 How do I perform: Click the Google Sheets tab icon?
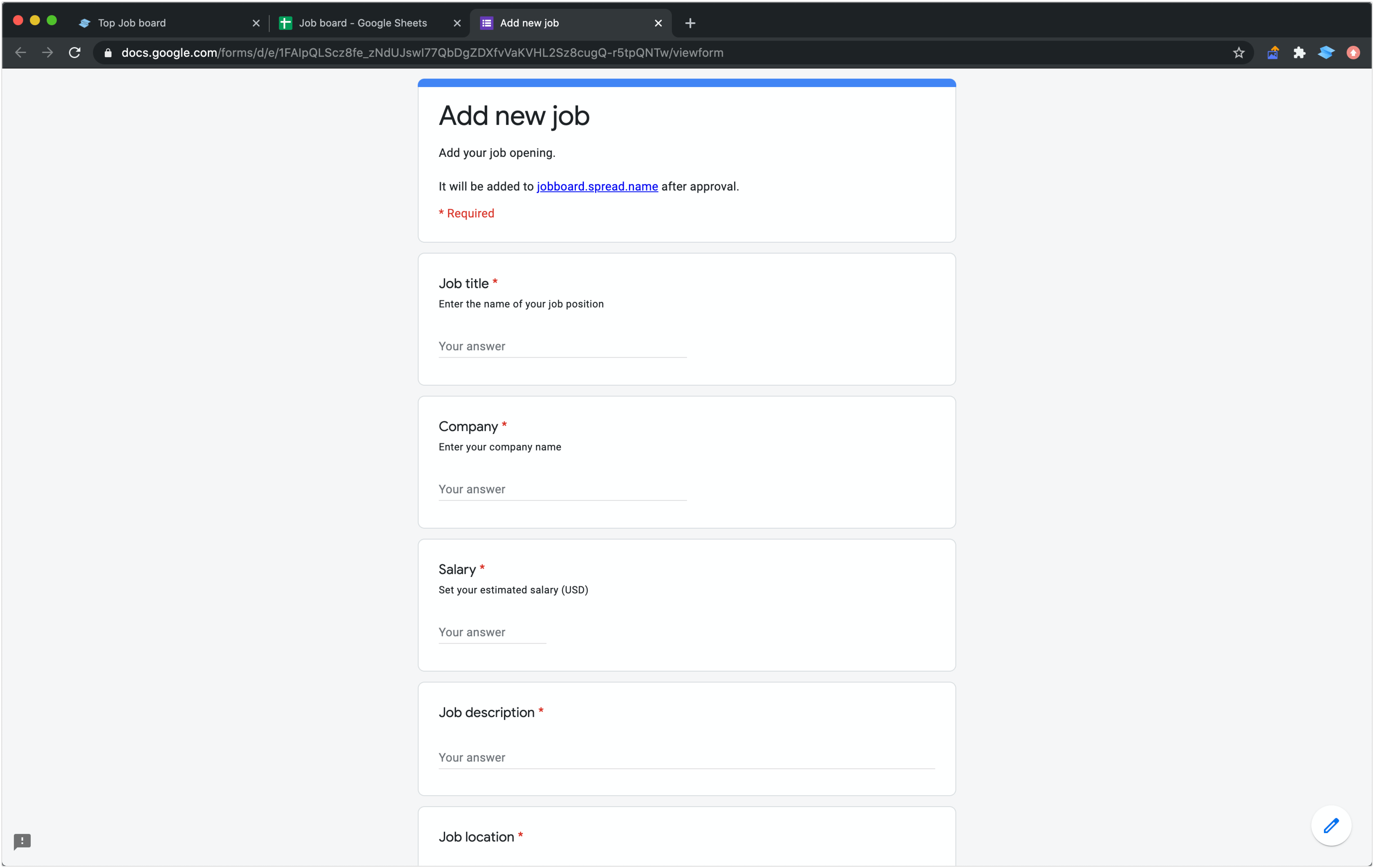coord(290,22)
